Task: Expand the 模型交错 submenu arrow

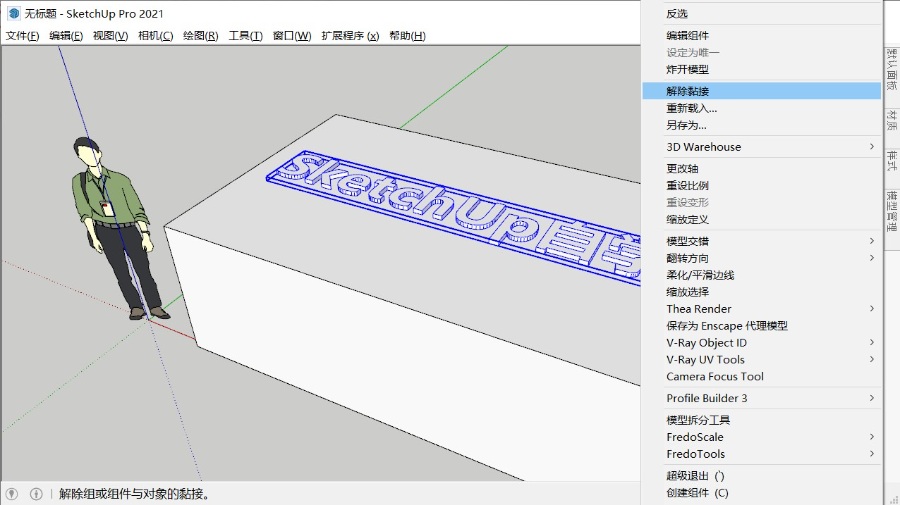Action: (871, 241)
